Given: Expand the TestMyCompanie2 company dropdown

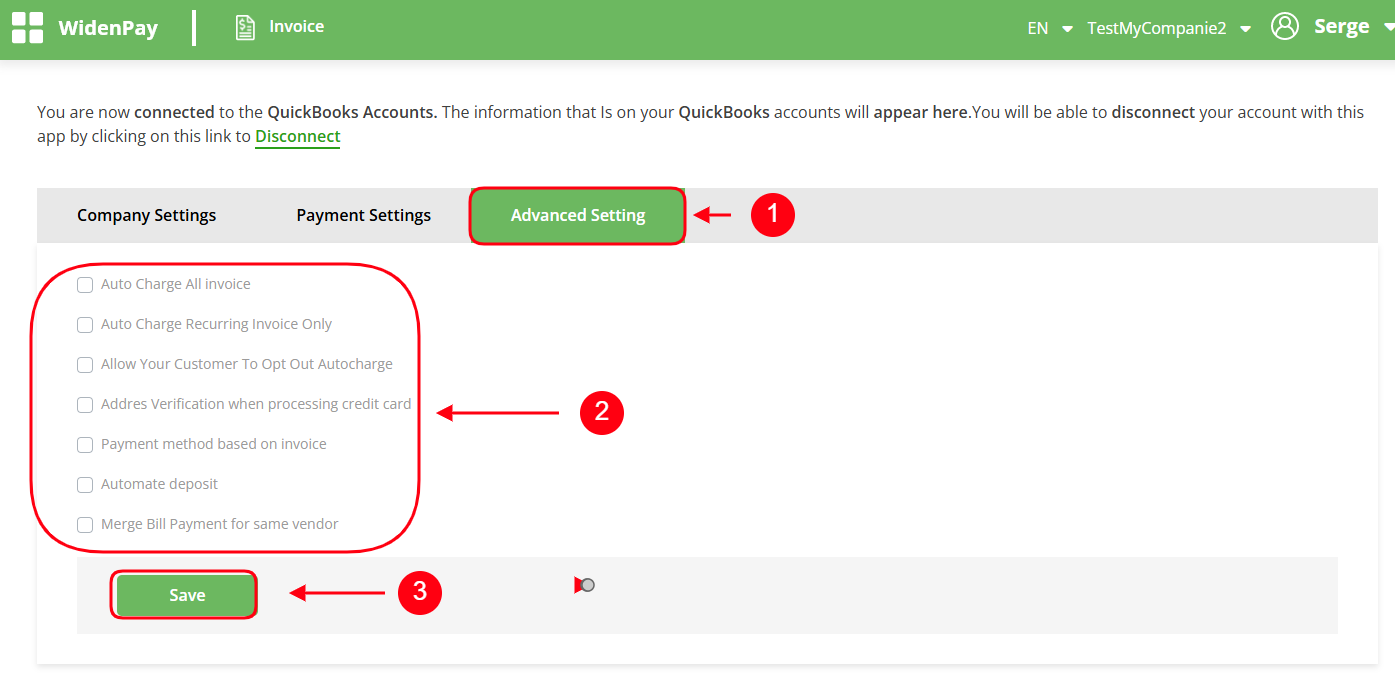Looking at the screenshot, I should [x=1168, y=28].
